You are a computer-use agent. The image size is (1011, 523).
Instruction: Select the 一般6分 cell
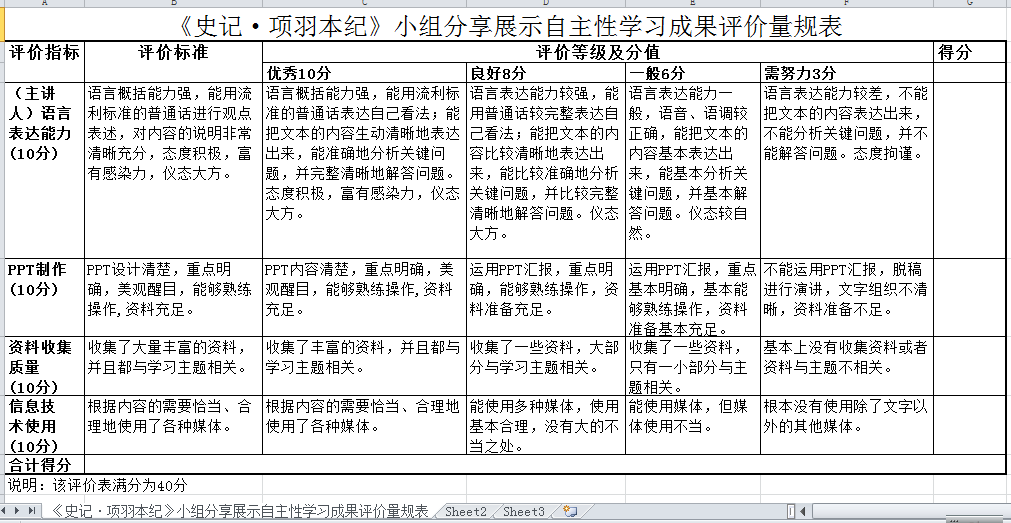click(x=692, y=72)
